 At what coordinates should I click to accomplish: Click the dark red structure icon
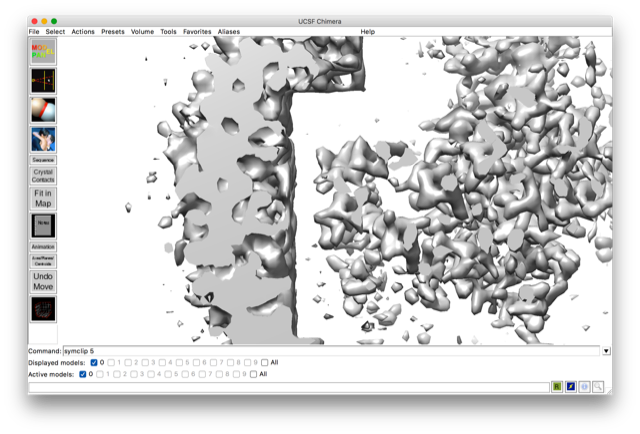click(43, 309)
